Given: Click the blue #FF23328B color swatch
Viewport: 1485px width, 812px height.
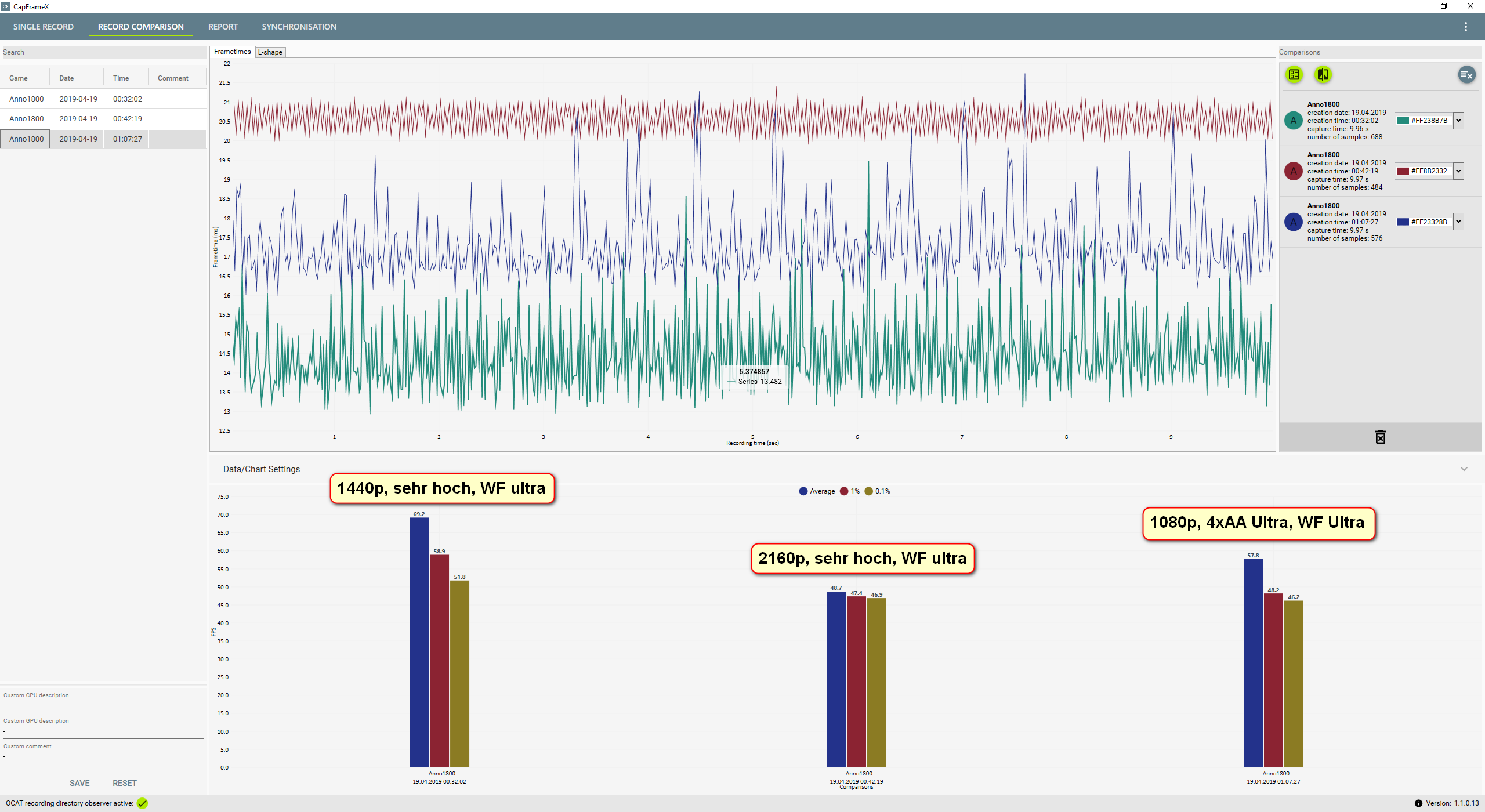Looking at the screenshot, I should (1403, 222).
